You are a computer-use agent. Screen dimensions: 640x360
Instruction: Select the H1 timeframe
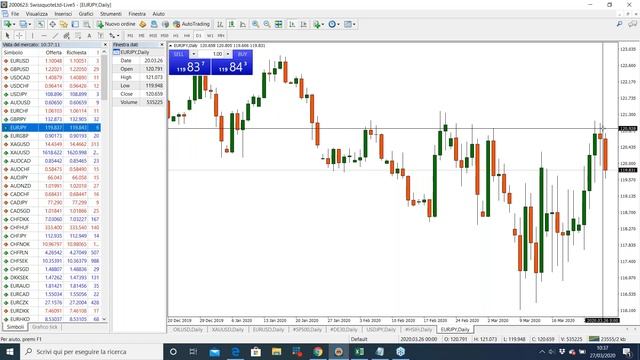176,36
